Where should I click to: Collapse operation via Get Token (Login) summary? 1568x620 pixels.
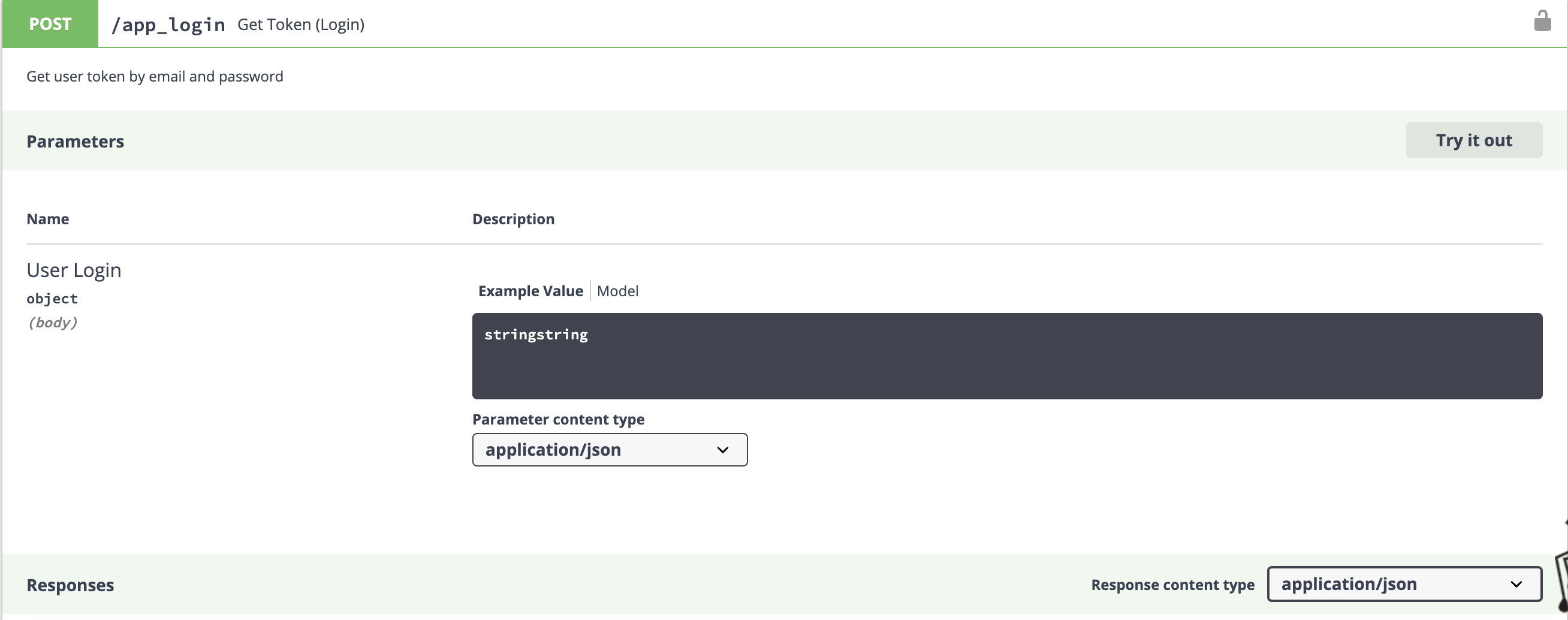coord(301,25)
